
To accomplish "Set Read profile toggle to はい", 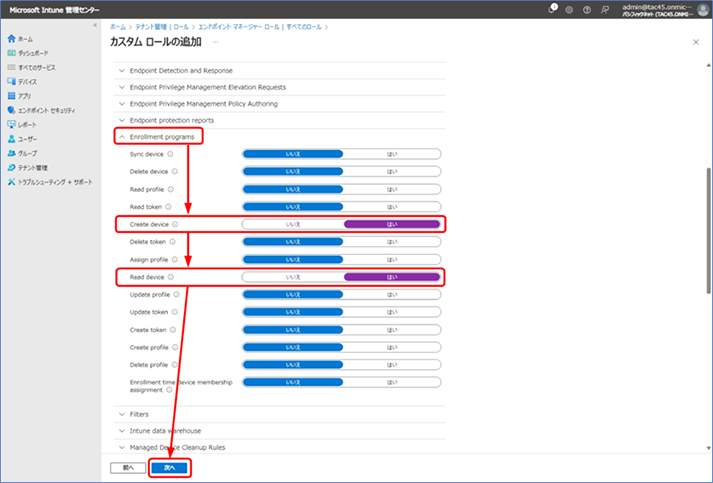I will click(392, 189).
